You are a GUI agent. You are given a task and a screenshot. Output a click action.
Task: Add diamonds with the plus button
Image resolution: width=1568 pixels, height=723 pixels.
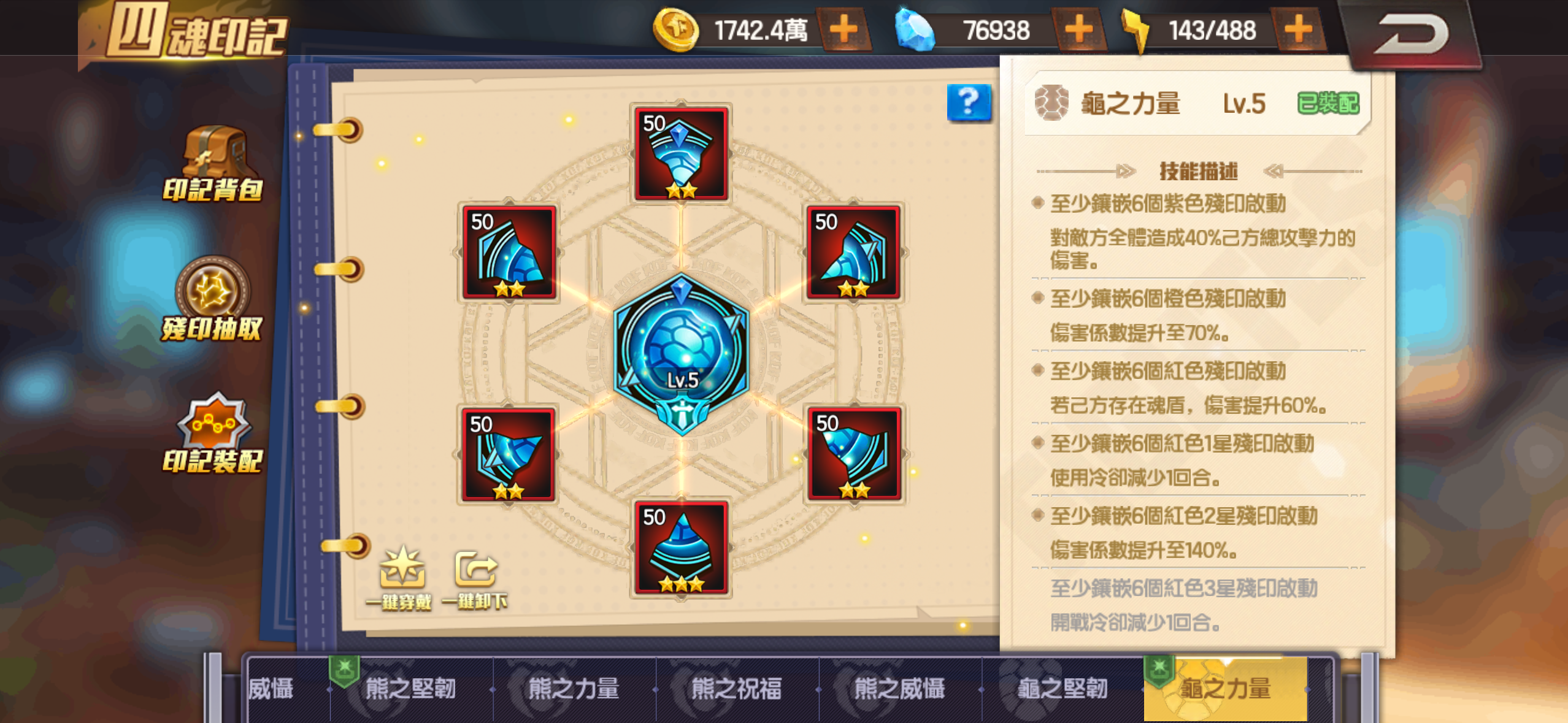coord(1079,29)
